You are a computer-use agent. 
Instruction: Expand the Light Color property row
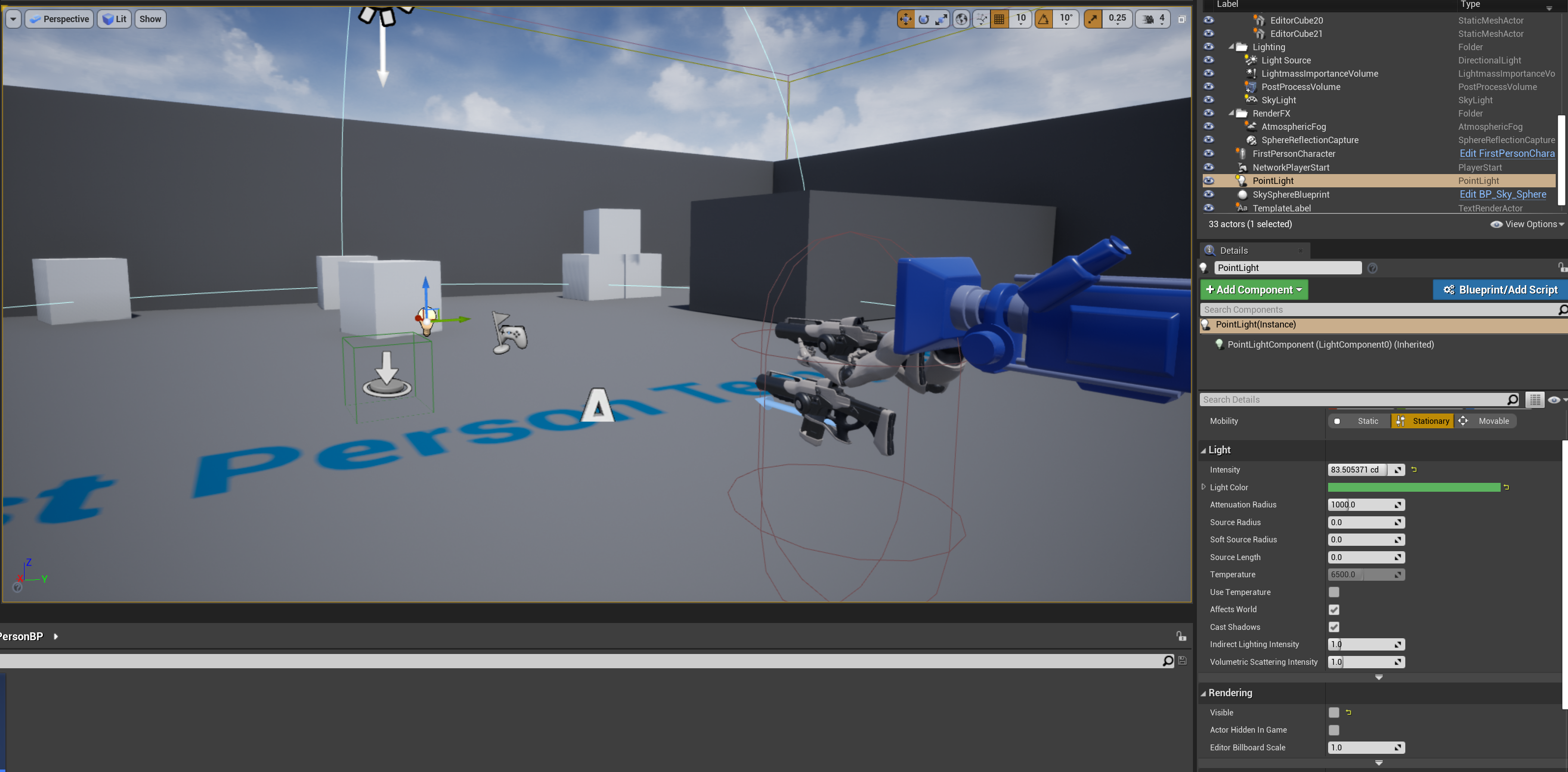click(x=1203, y=487)
